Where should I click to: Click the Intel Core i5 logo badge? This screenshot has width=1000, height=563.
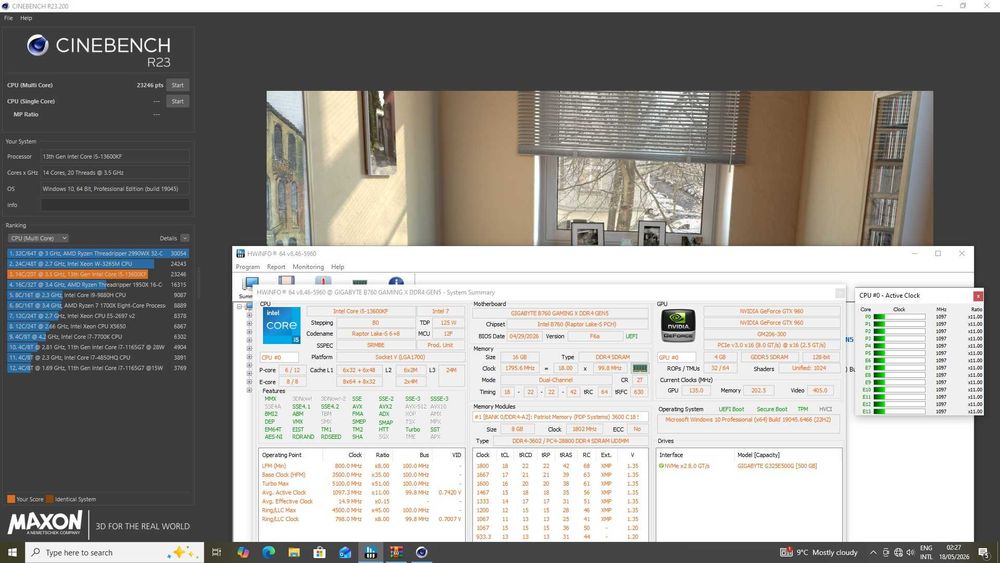pyautogui.click(x=281, y=325)
